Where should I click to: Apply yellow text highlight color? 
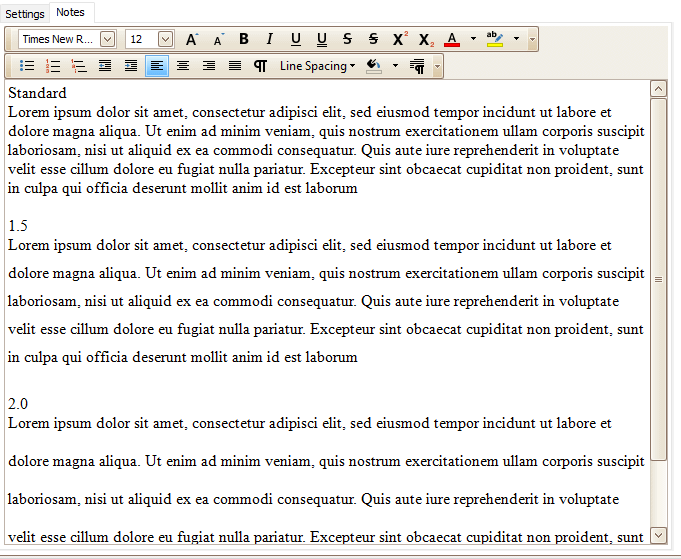495,40
